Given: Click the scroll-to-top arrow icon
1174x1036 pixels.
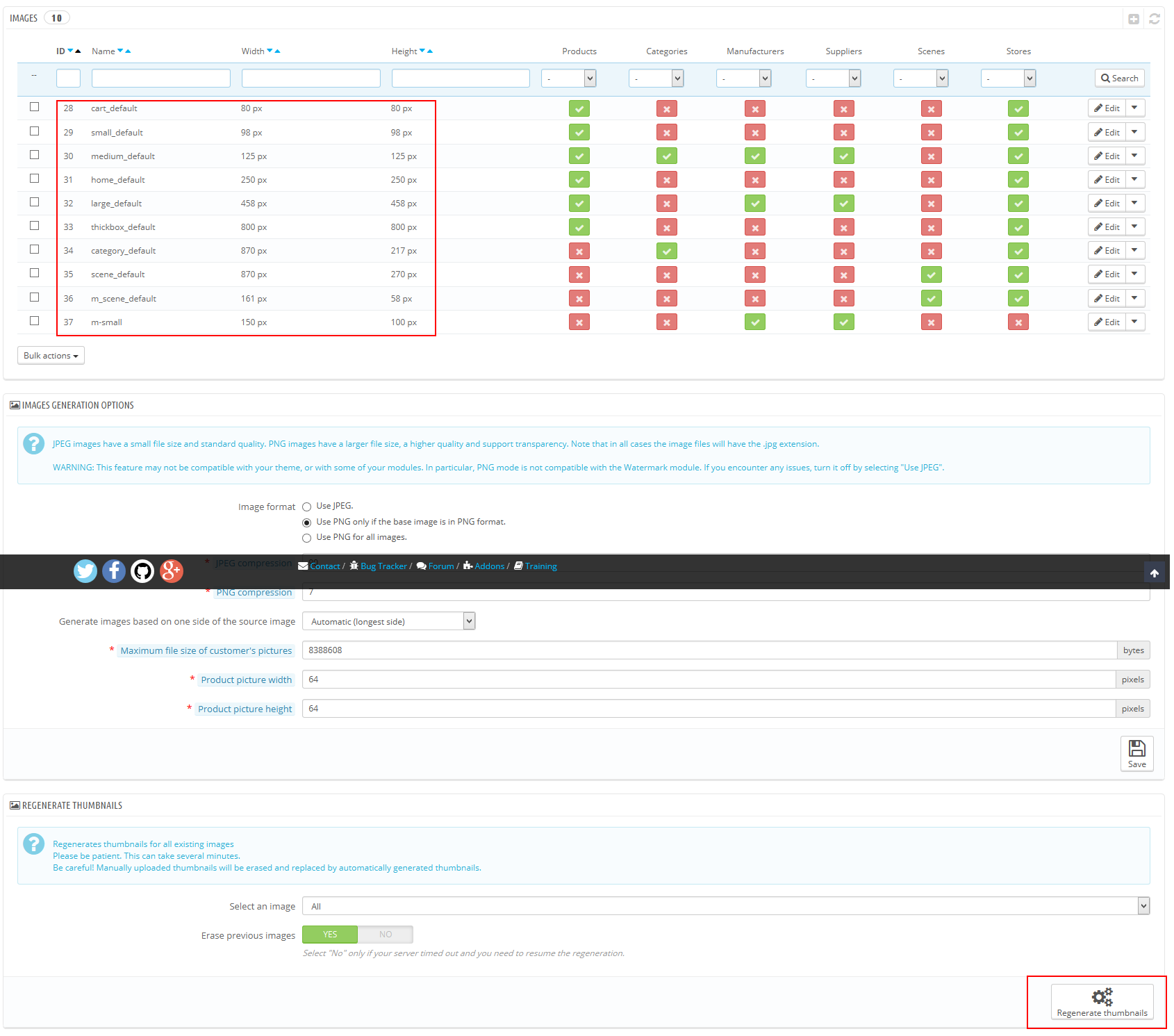Looking at the screenshot, I should 1155,573.
